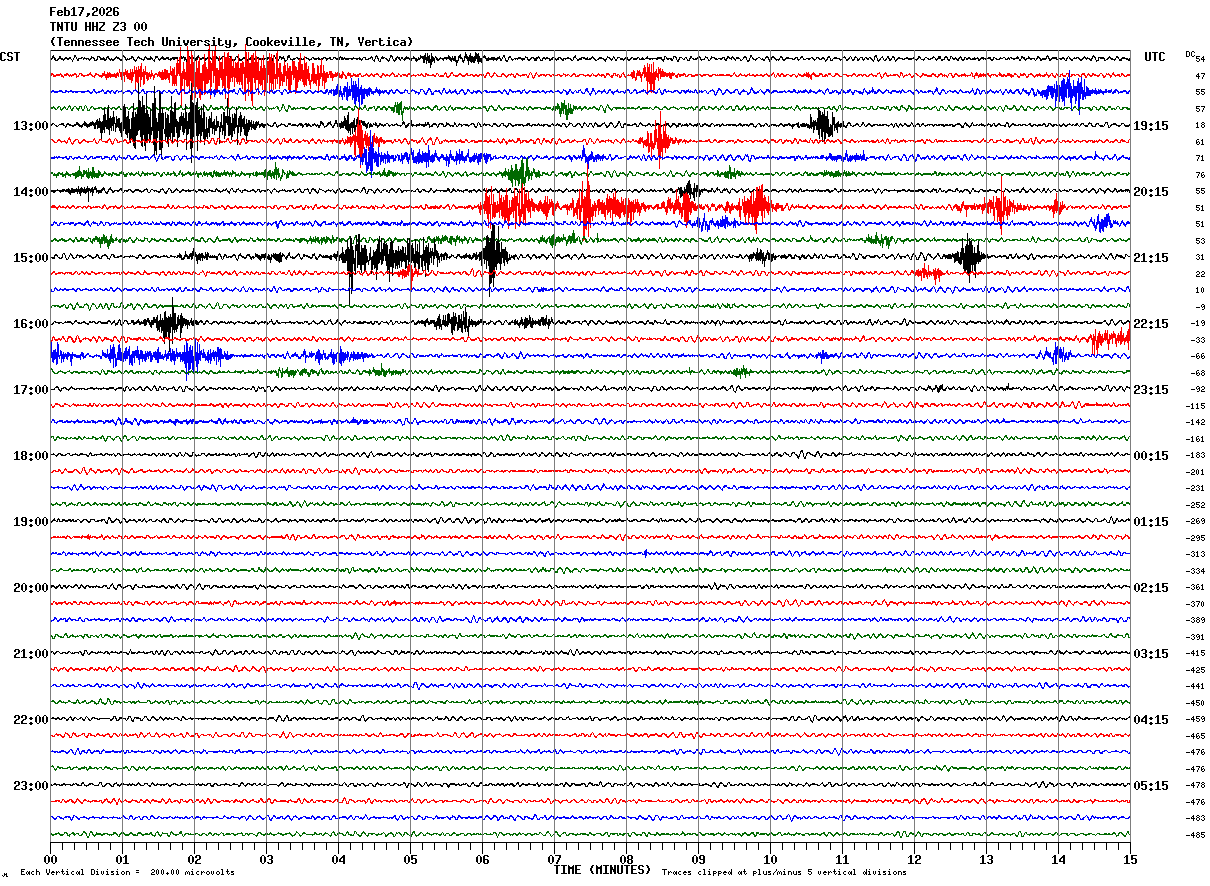The image size is (1210, 886).
Task: Select the 13:00 CST time marker
Action: (x=30, y=126)
